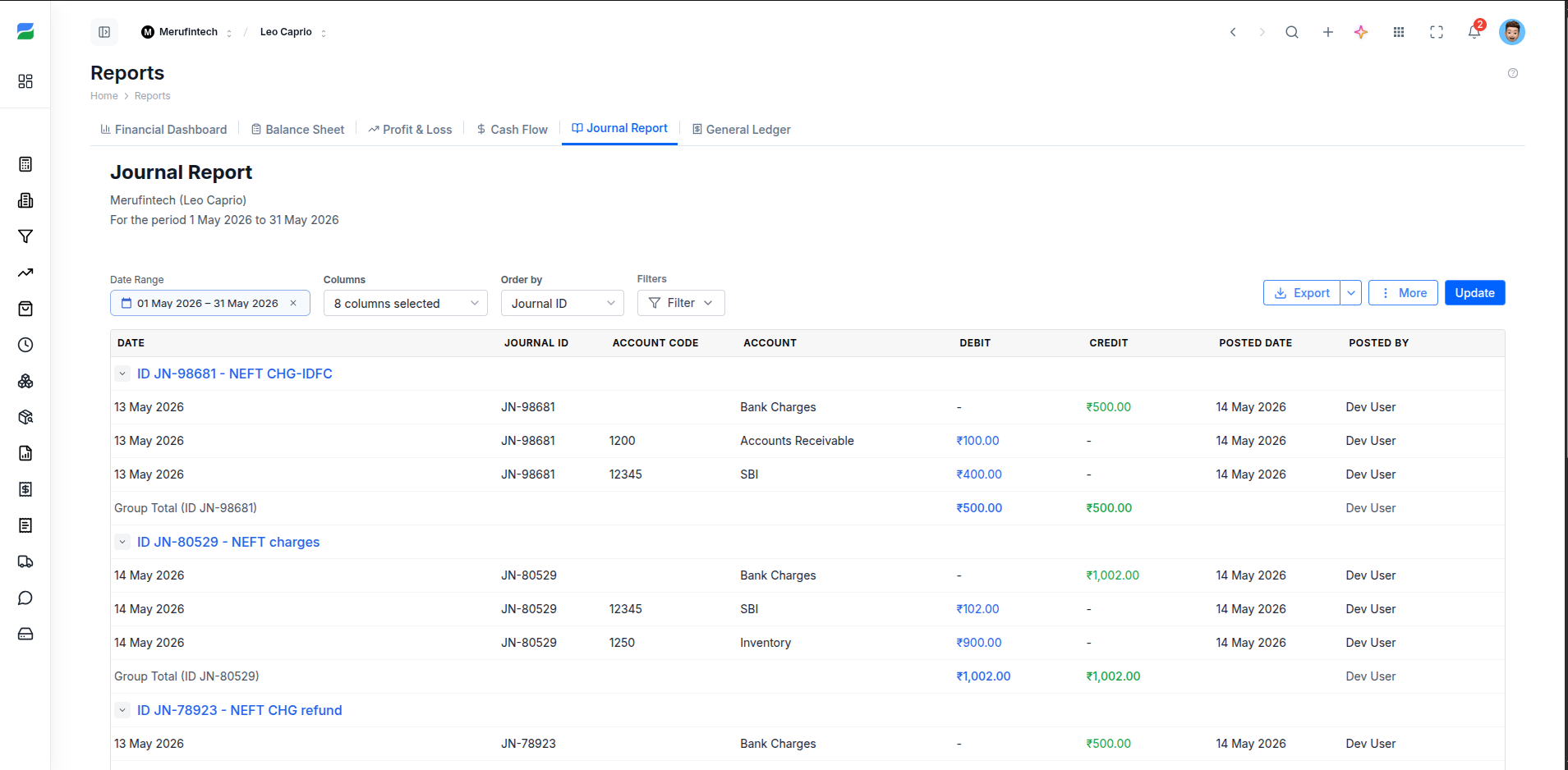1568x770 pixels.
Task: Select the Journal Report tab
Action: click(x=619, y=128)
